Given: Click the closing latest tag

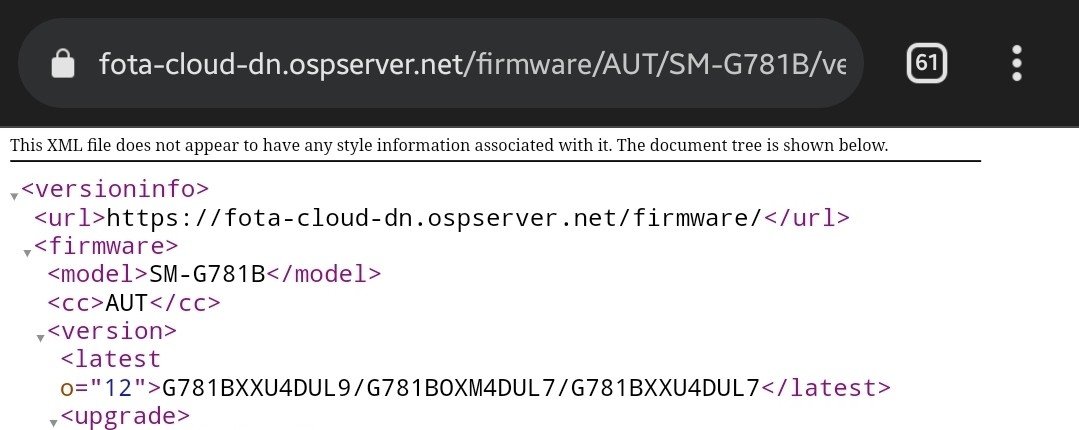Looking at the screenshot, I should coord(826,388).
